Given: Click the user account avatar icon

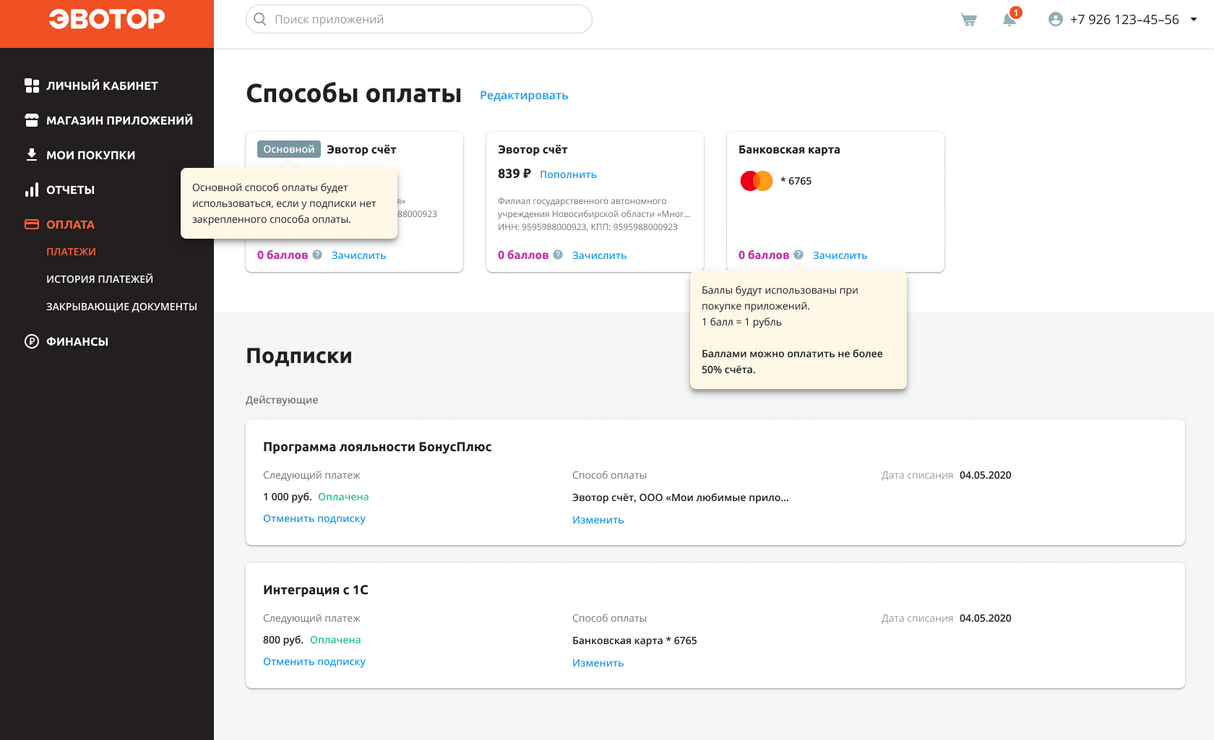Looking at the screenshot, I should click(x=1055, y=19).
